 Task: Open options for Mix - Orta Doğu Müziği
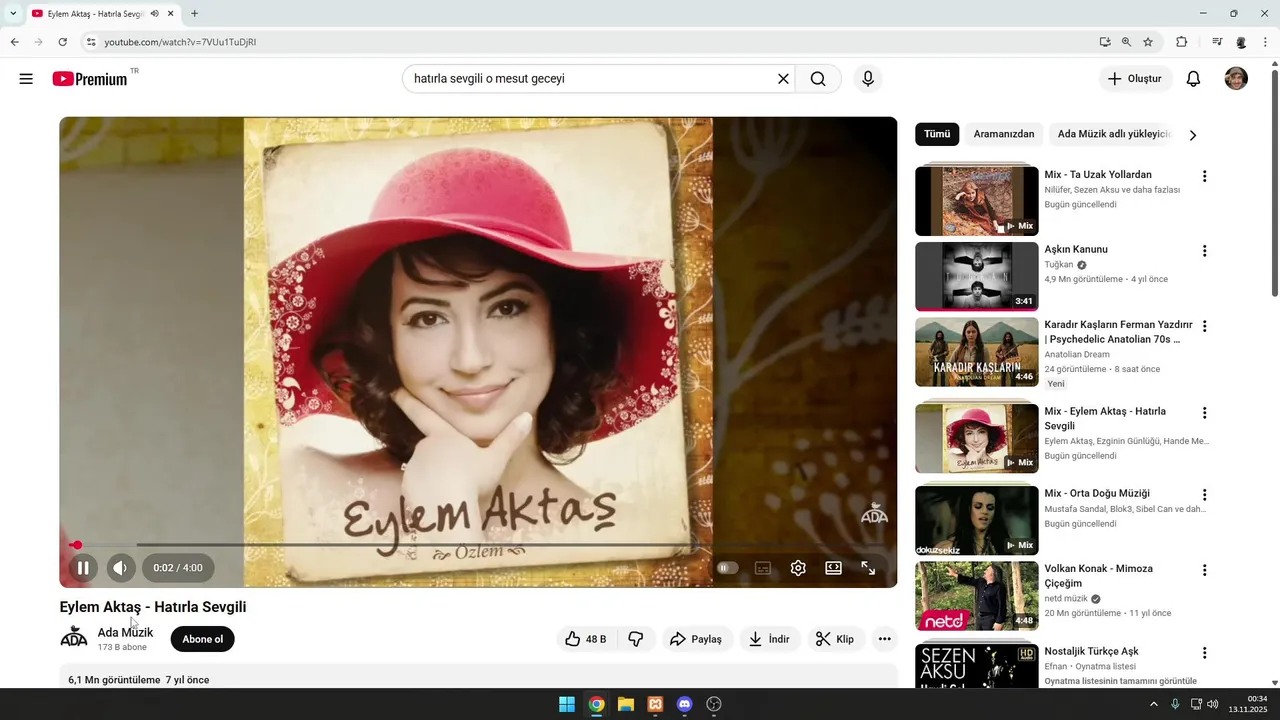[x=1204, y=495]
